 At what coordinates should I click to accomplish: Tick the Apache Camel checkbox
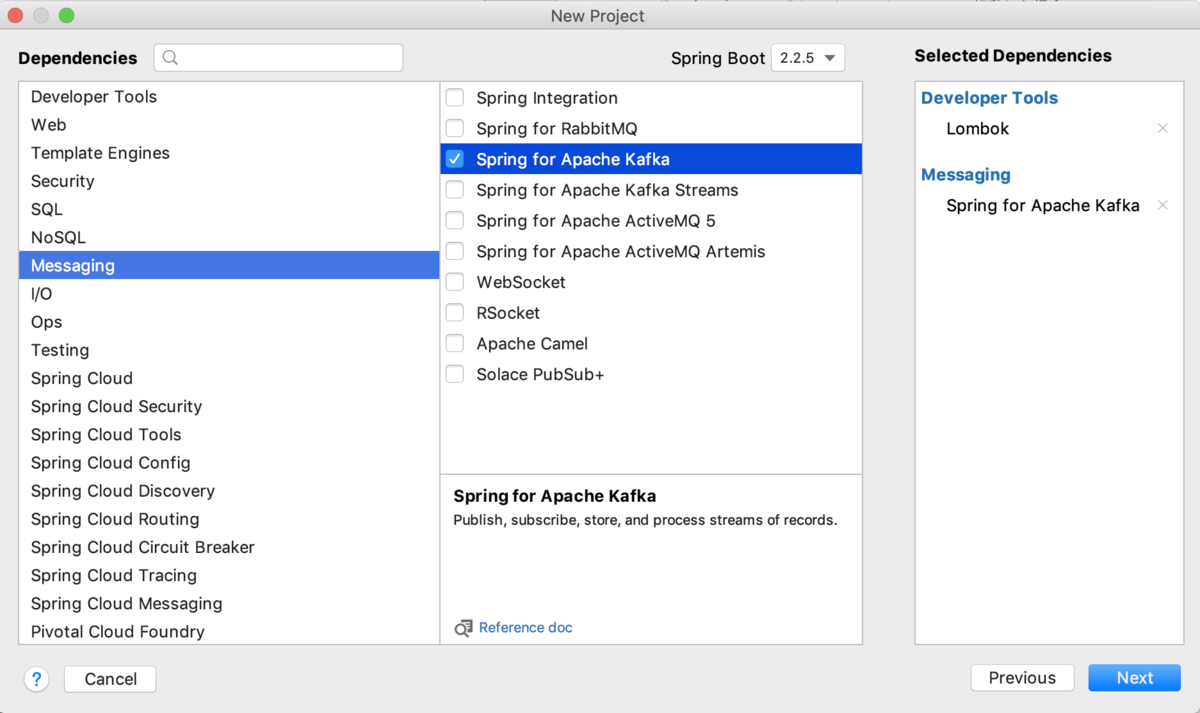[x=455, y=344]
